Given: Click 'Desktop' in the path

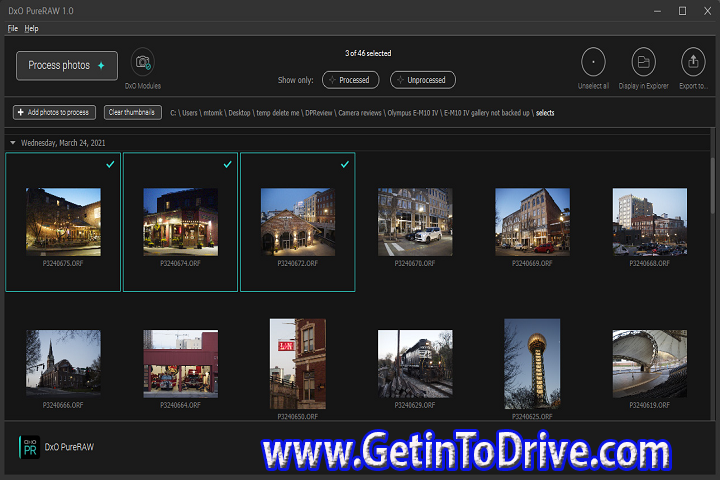Looking at the screenshot, I should click(239, 113).
